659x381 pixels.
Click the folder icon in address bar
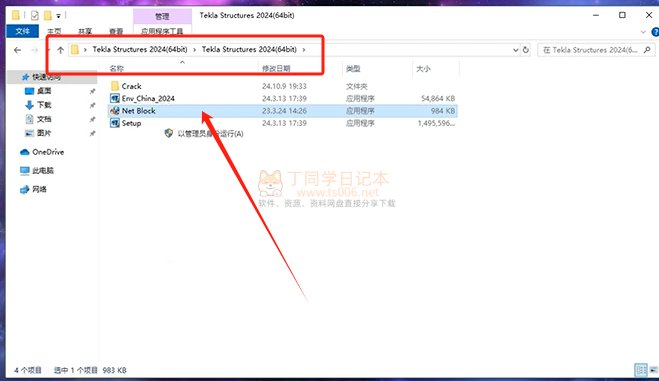(x=75, y=50)
